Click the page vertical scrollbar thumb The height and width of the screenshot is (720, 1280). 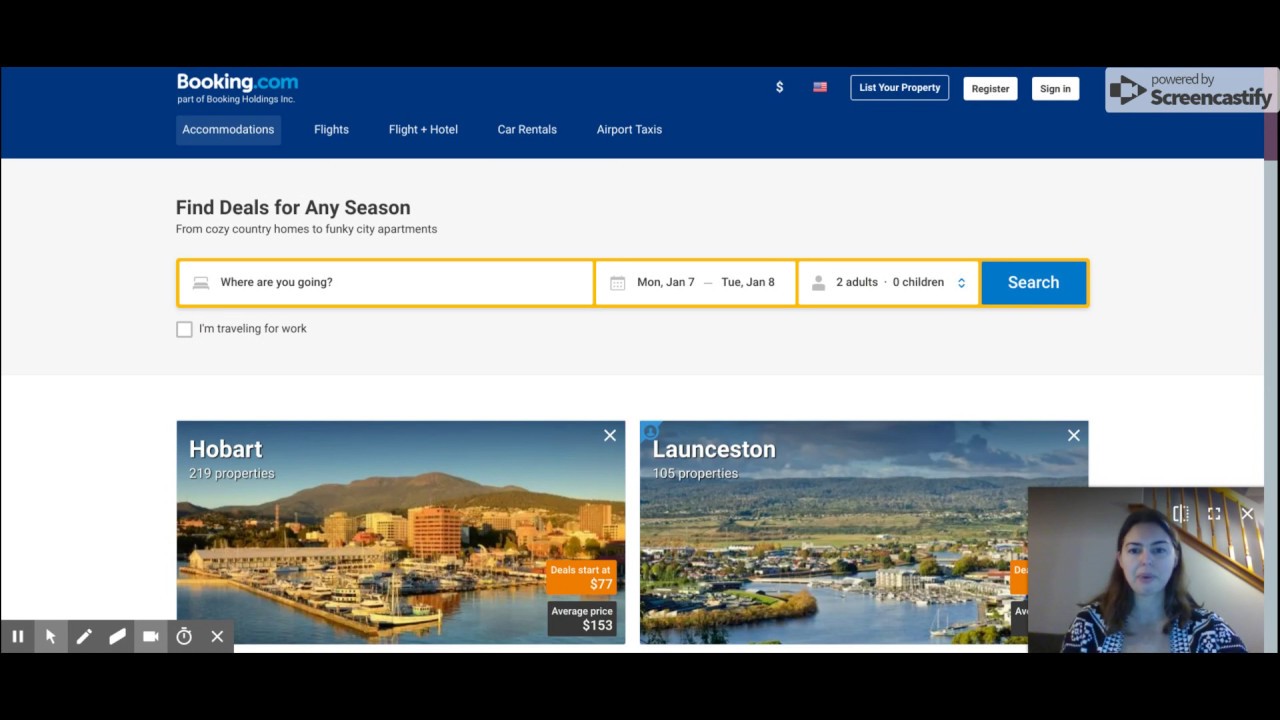pos(1271,115)
